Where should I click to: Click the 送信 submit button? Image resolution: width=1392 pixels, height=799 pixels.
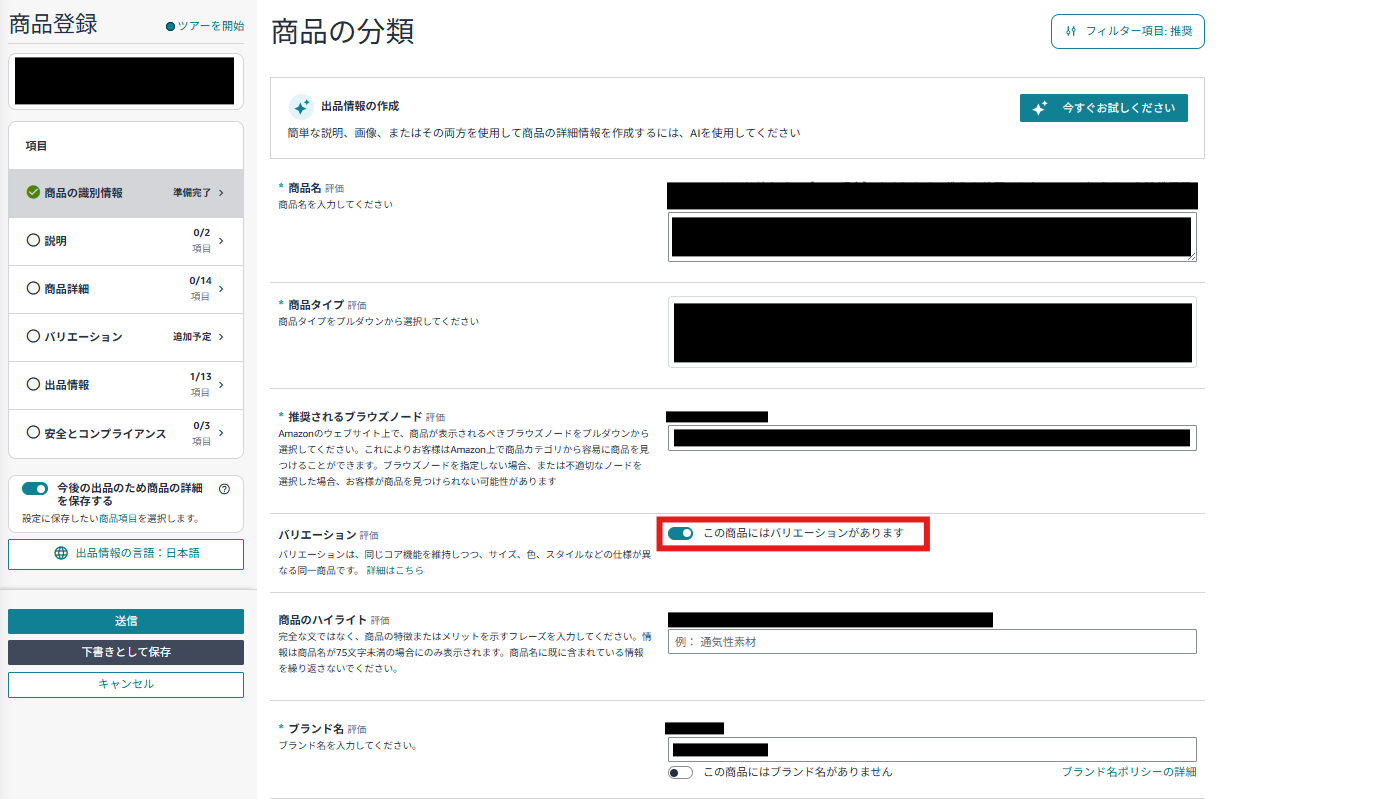(x=126, y=621)
